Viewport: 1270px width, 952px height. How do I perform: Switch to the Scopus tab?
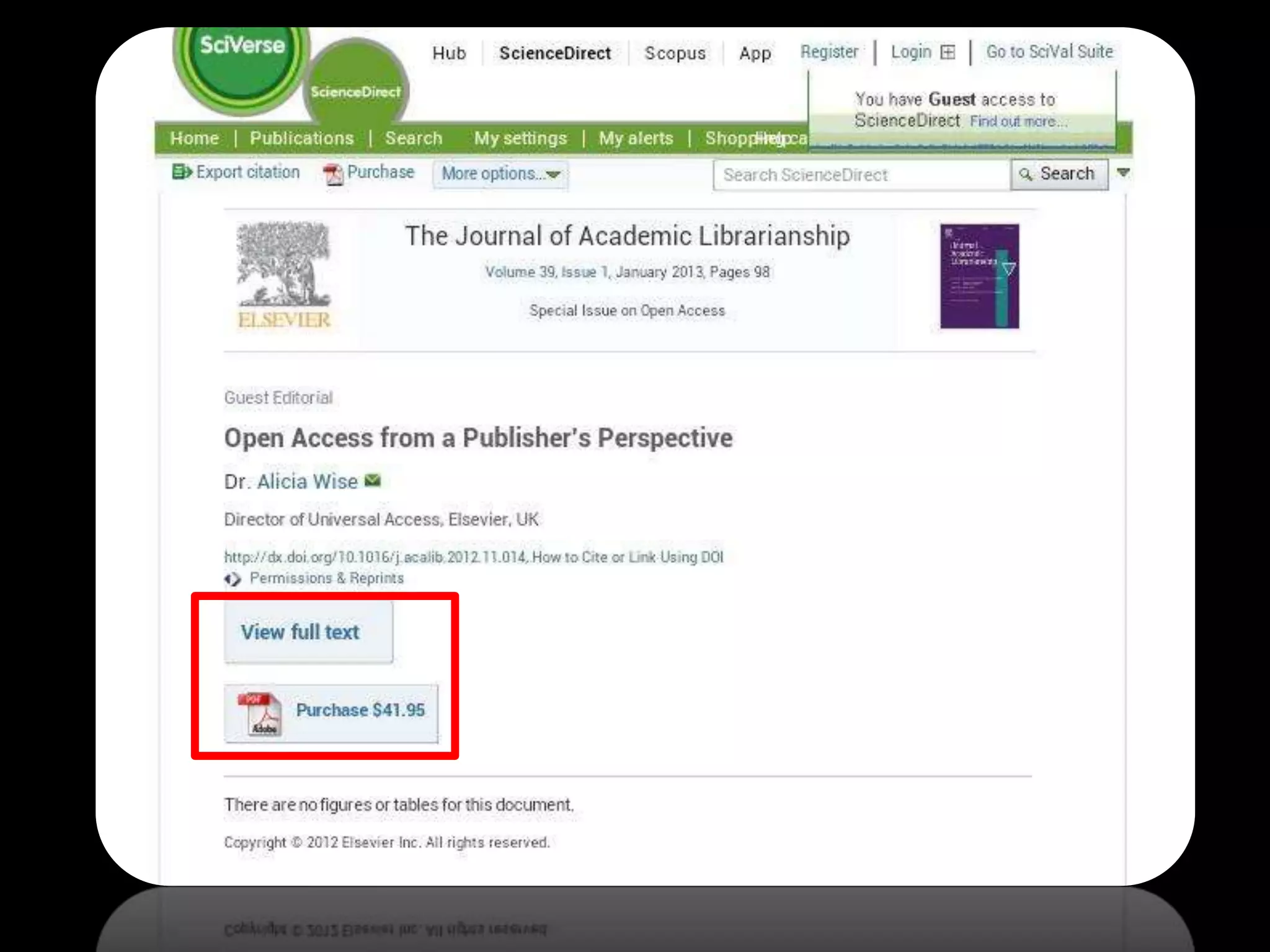675,53
